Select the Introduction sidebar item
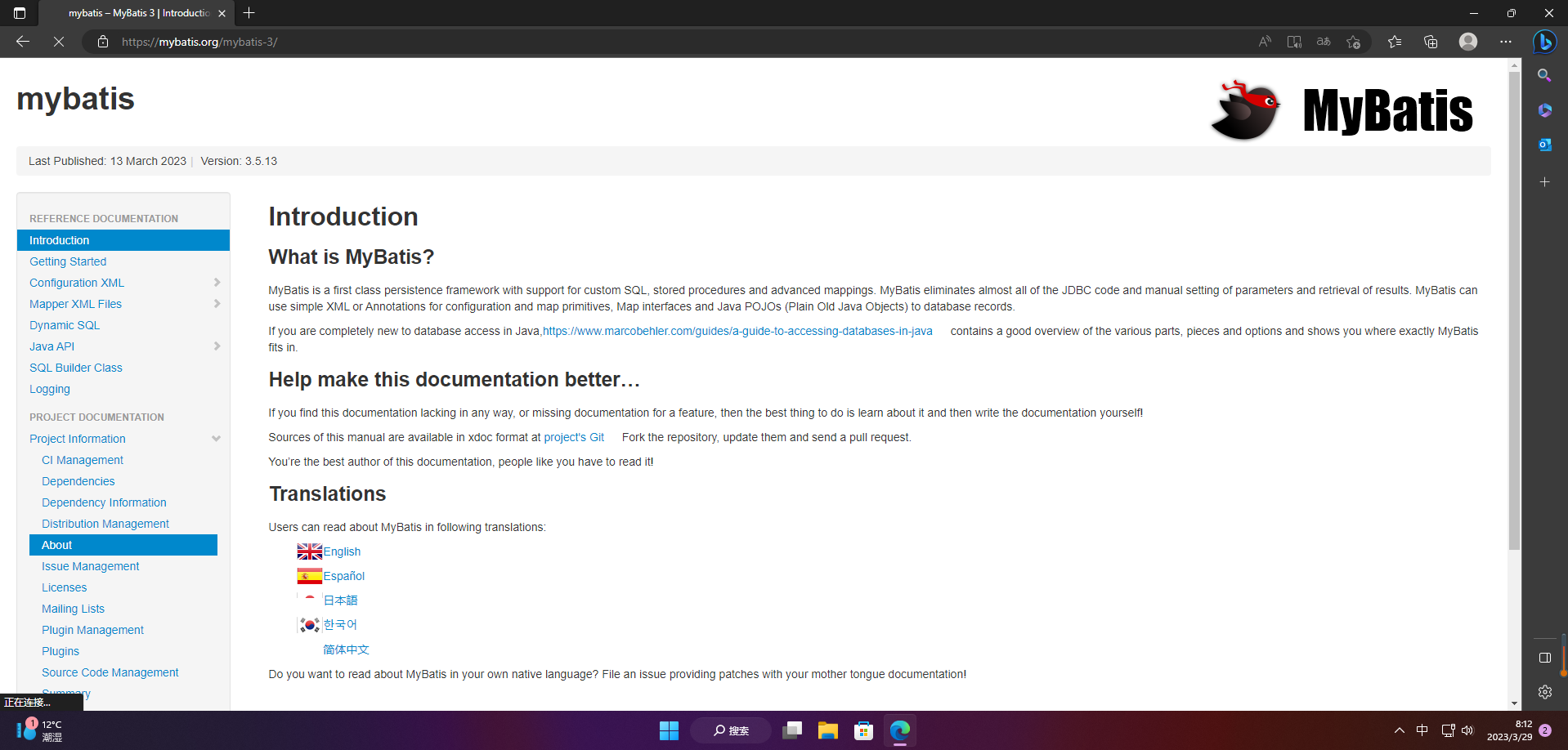 point(123,240)
